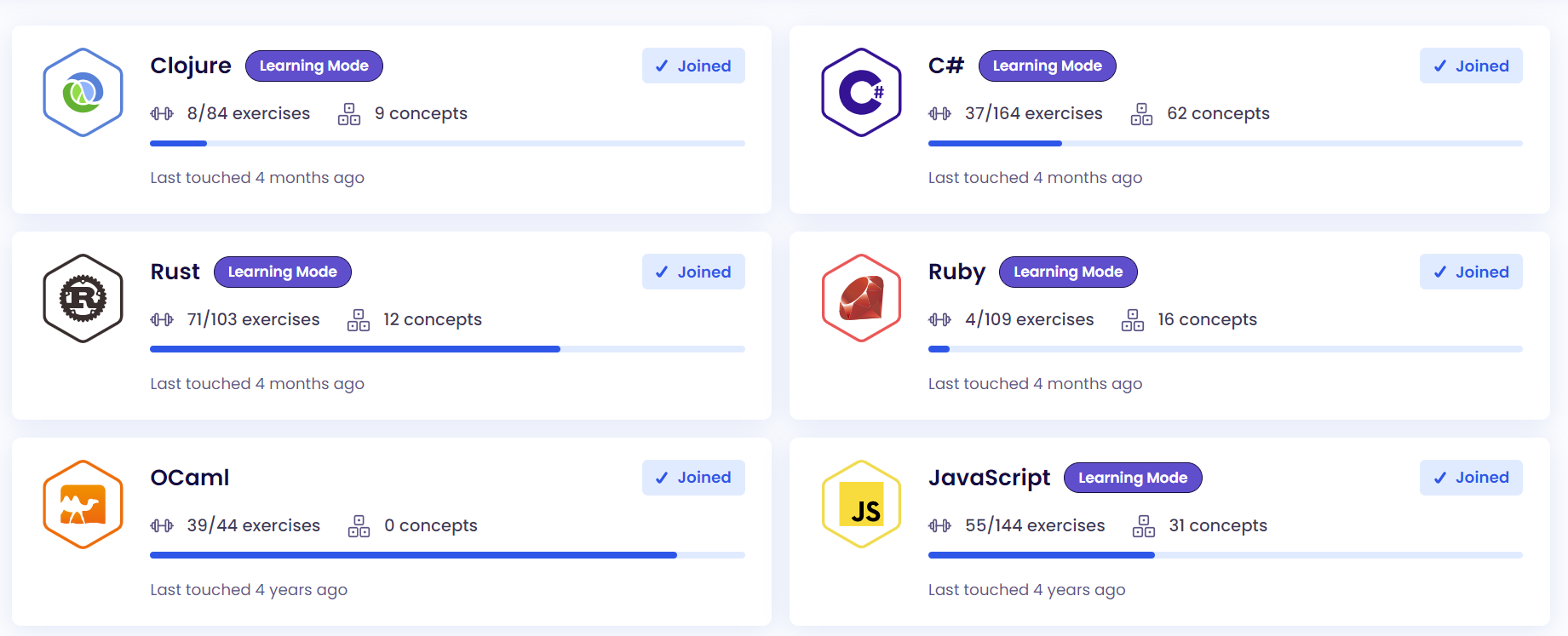The height and width of the screenshot is (636, 1568).
Task: Click the Learning Mode tag next to Clojure
Action: [314, 66]
